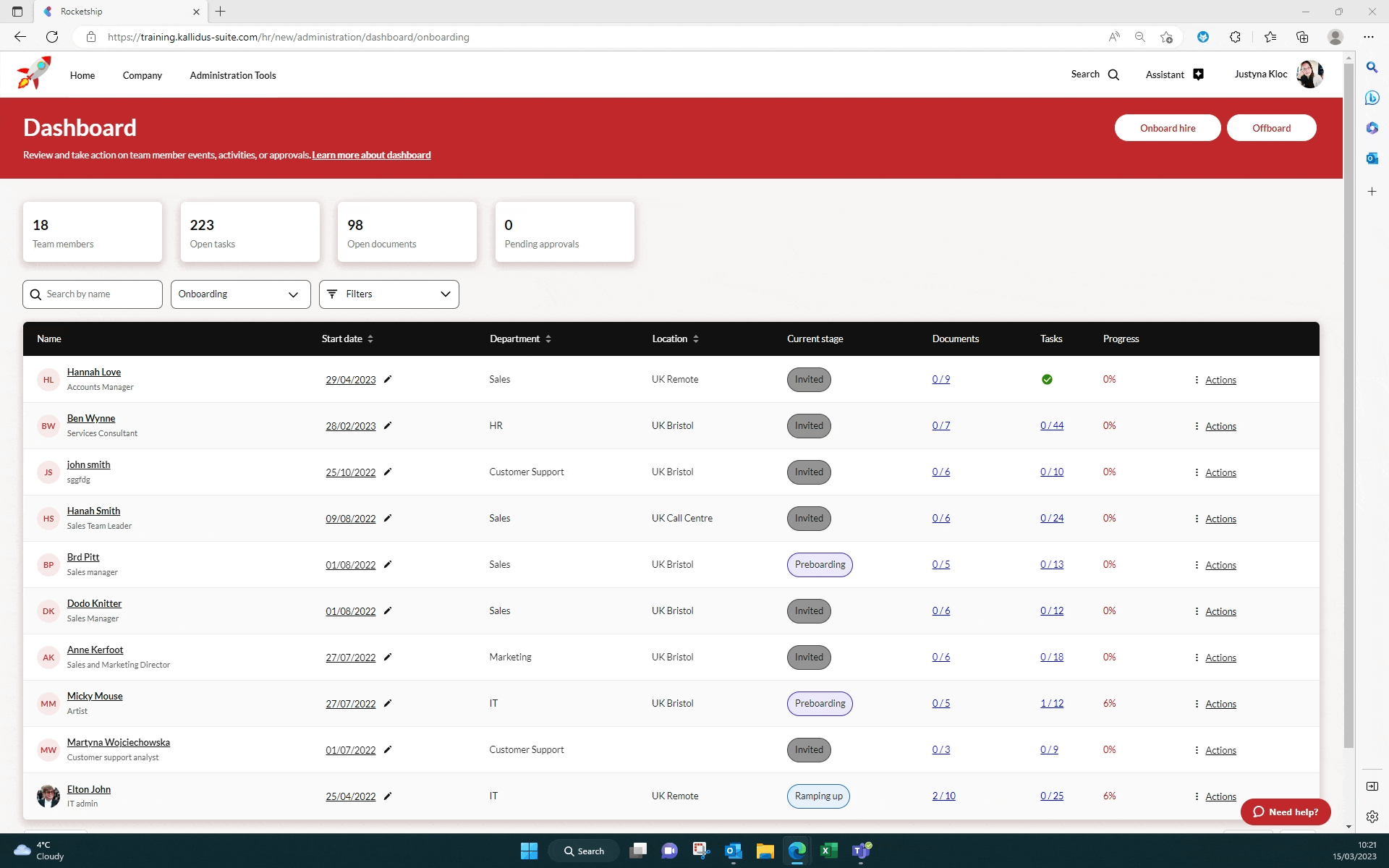
Task: Click the page vertical scrollbar
Action: 1348,405
